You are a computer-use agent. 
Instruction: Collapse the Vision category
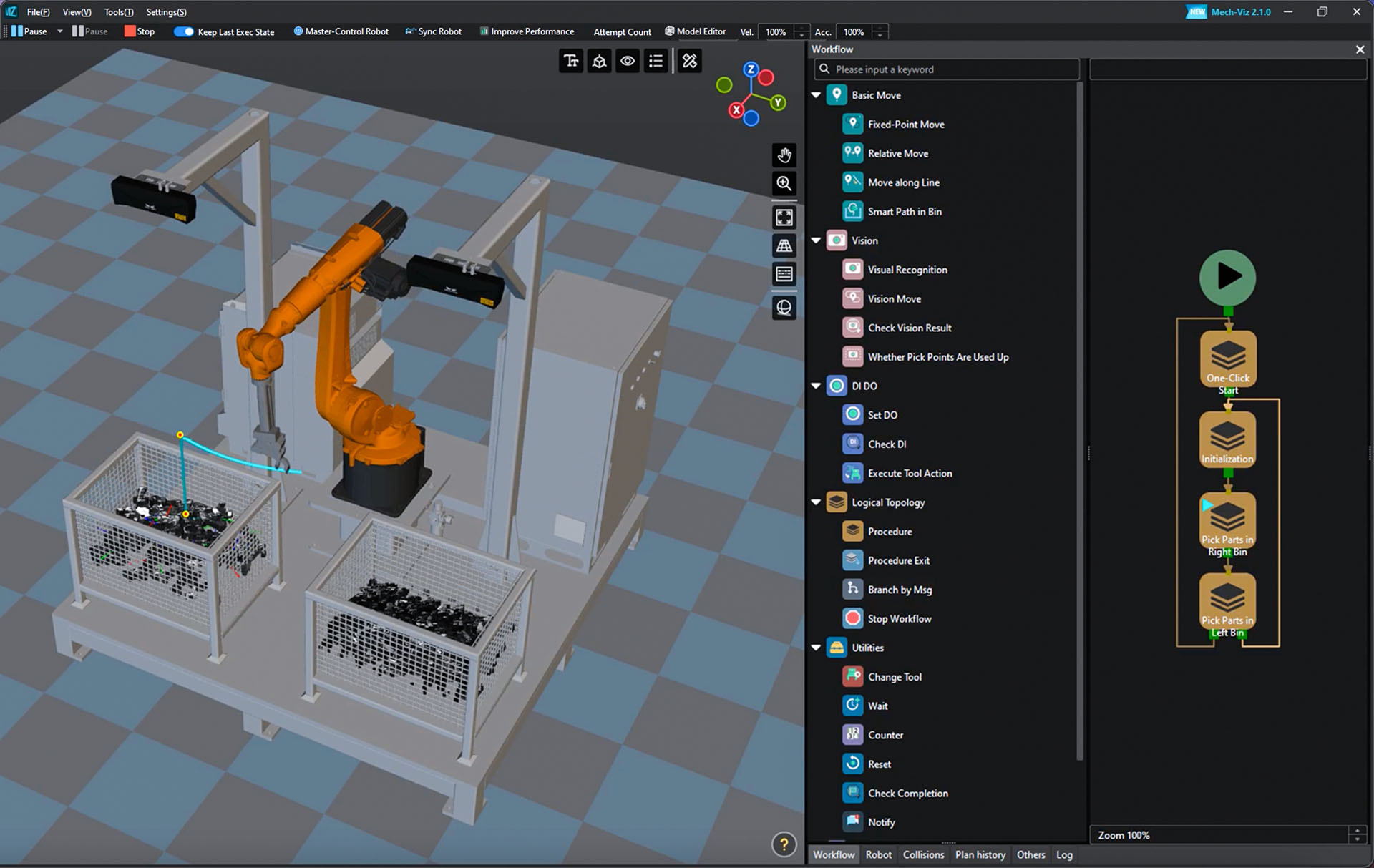(x=816, y=240)
